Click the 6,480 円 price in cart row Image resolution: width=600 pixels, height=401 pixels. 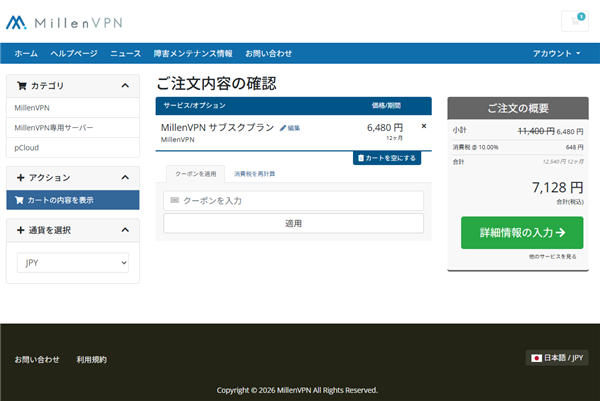click(x=385, y=127)
